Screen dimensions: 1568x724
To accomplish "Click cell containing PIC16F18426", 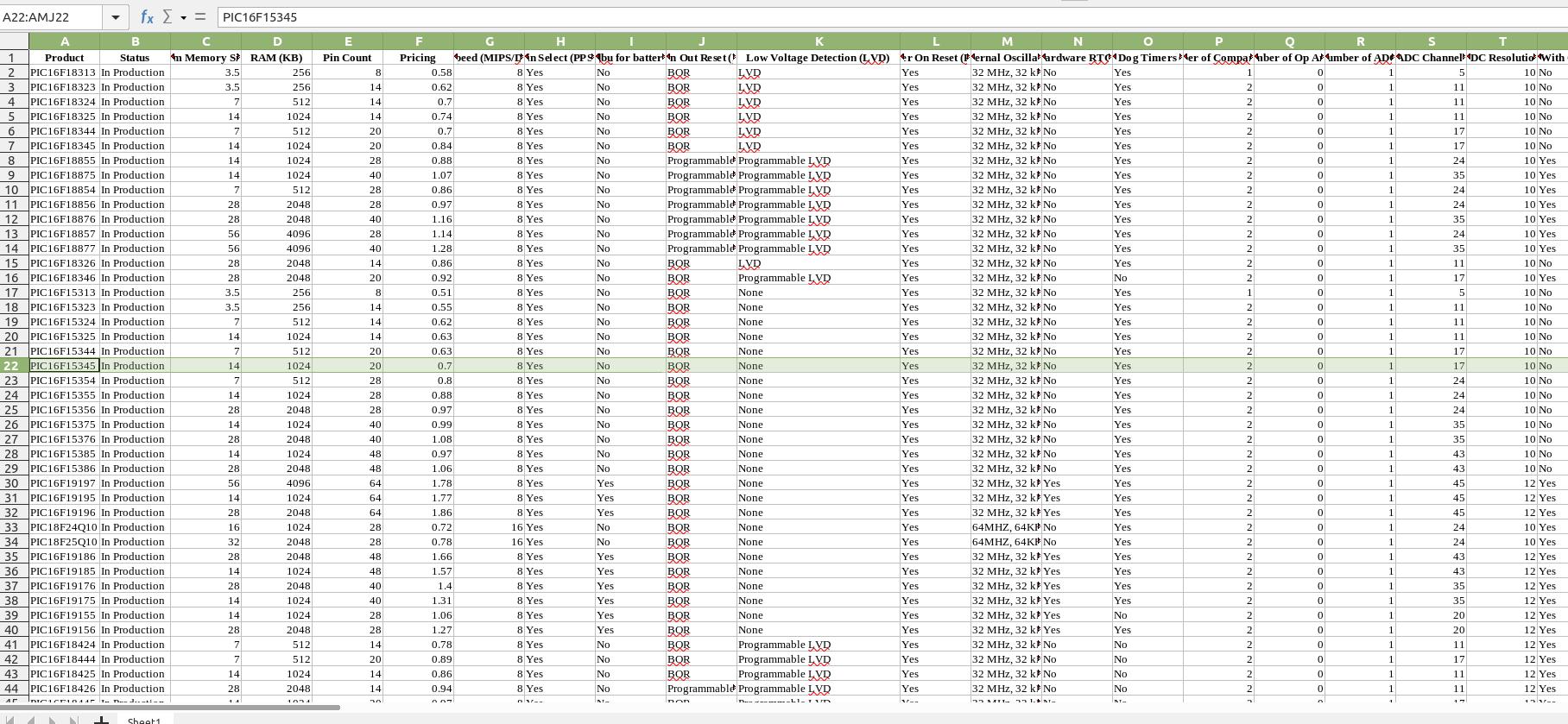I will [64, 688].
